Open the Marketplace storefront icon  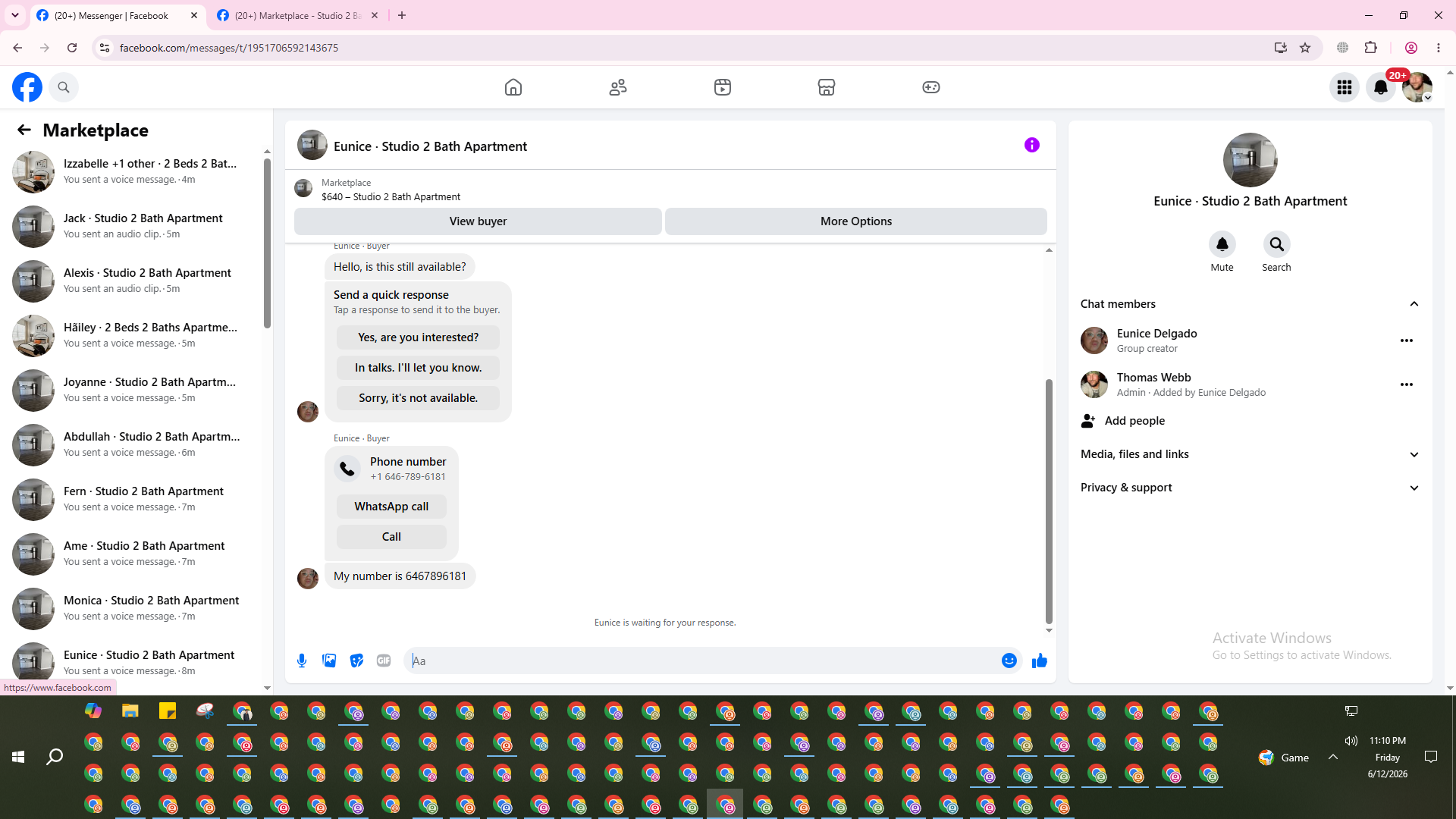pos(827,87)
